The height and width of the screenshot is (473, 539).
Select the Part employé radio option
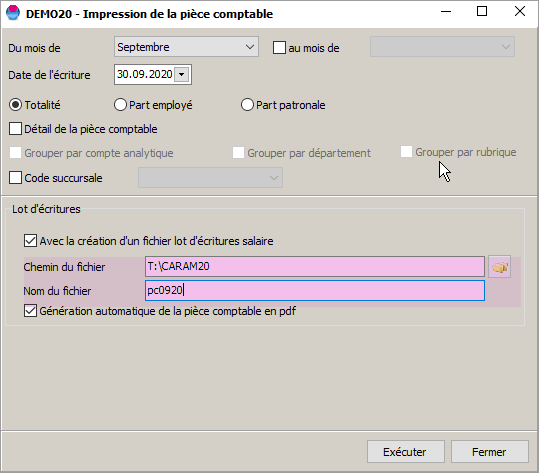(x=120, y=105)
